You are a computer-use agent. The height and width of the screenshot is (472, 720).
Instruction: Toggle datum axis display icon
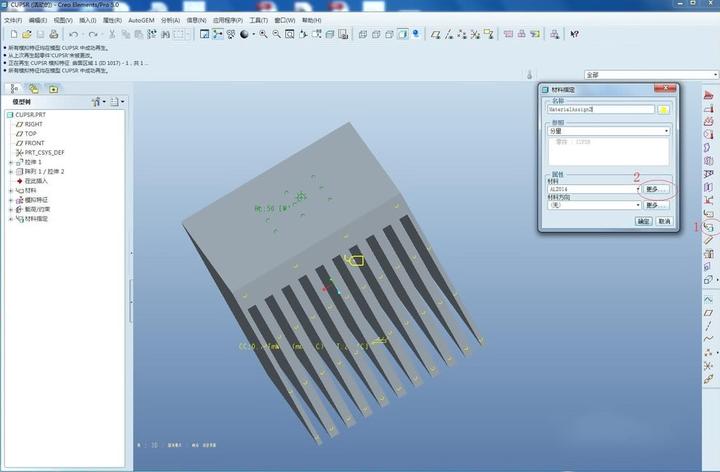pos(449,34)
